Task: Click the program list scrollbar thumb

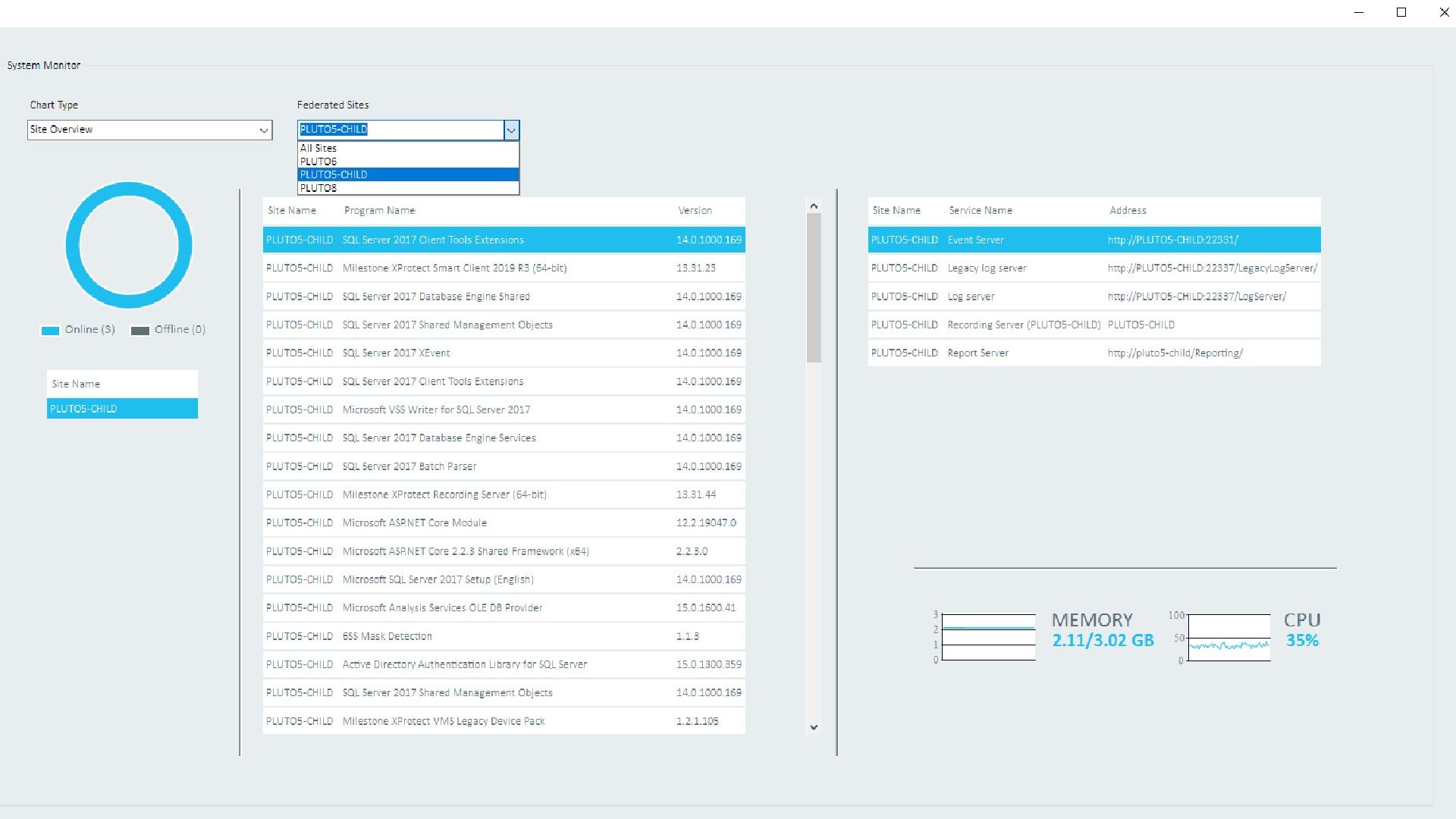Action: click(814, 288)
